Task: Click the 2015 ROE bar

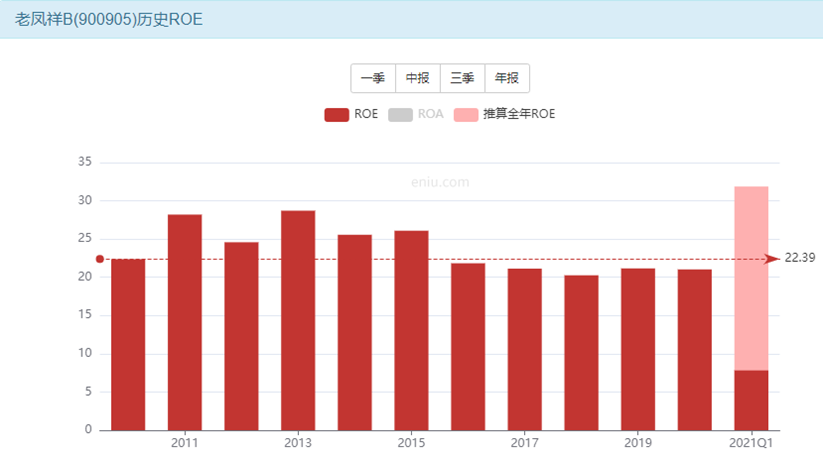Action: click(x=411, y=330)
